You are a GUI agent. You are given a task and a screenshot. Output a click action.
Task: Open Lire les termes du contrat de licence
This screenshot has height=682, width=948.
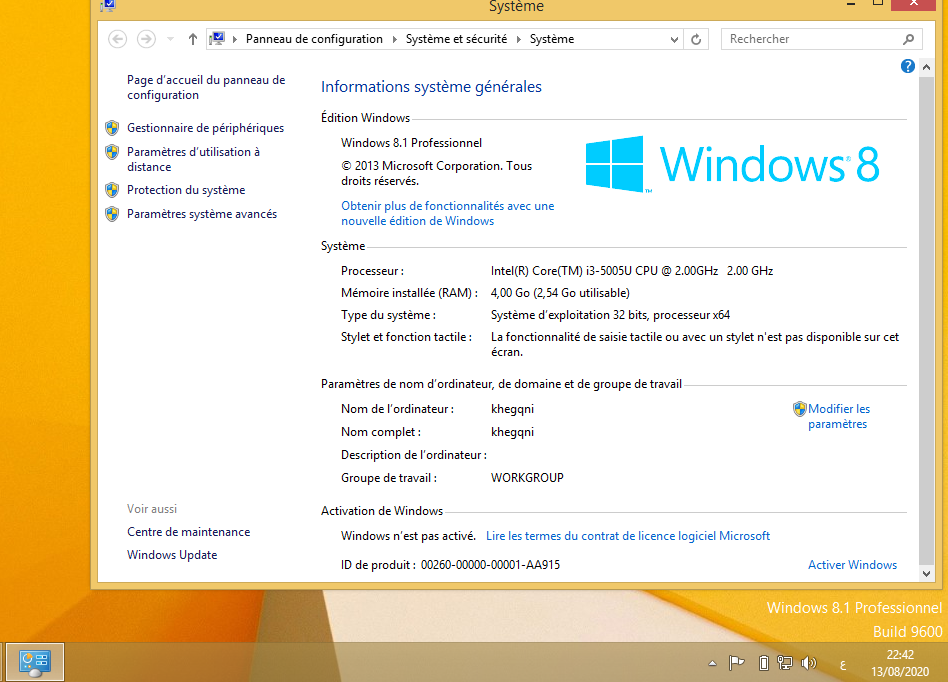tap(628, 536)
